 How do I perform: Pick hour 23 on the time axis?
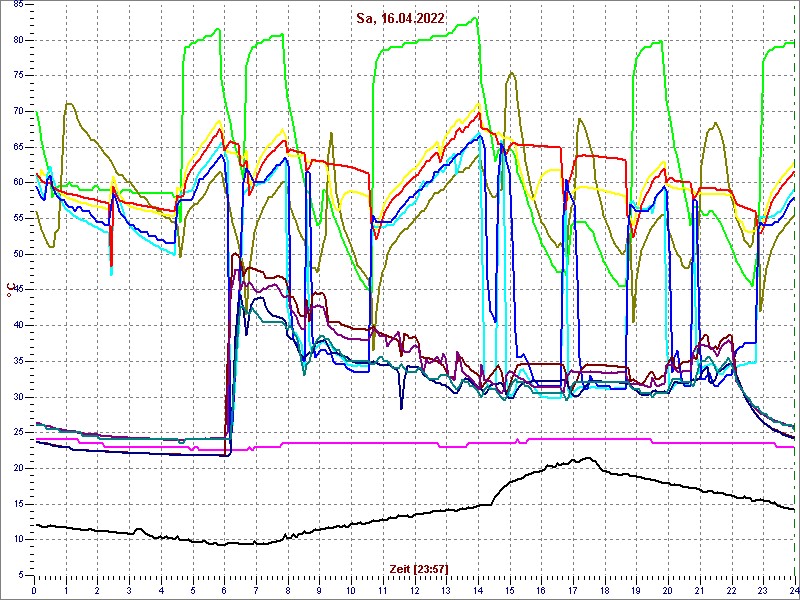point(763,591)
